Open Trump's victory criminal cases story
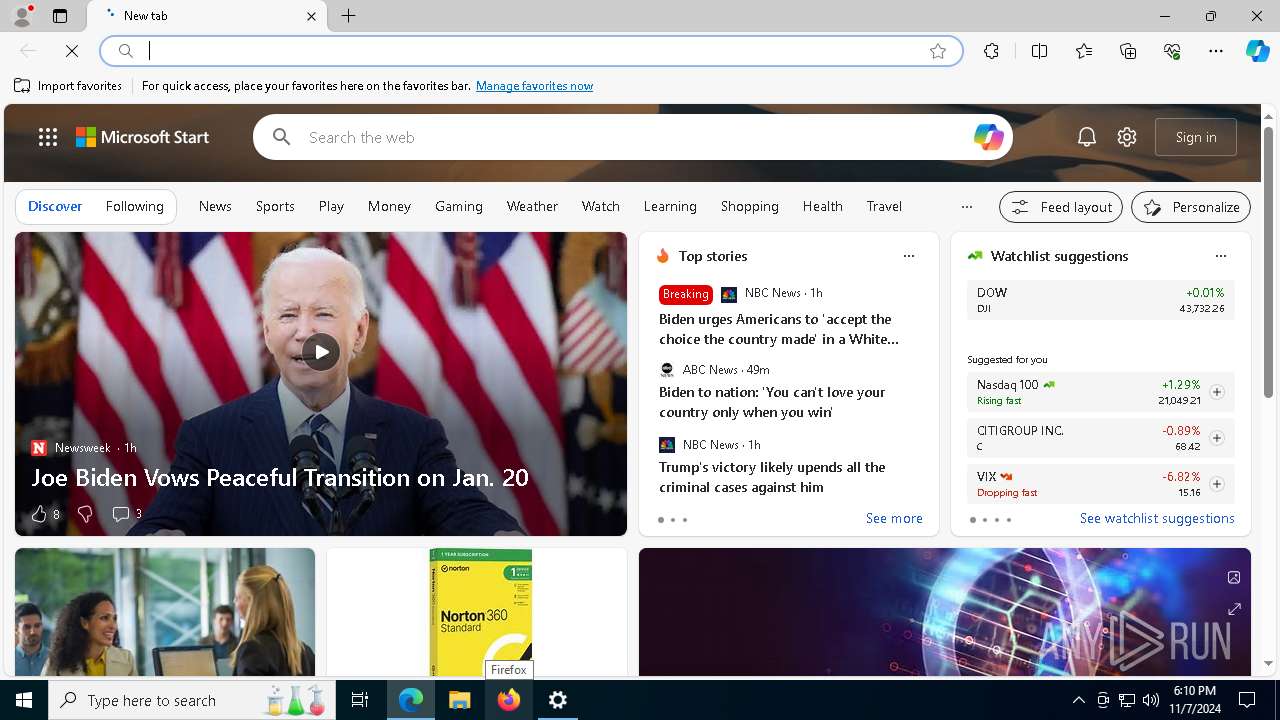1280x720 pixels. (x=772, y=477)
